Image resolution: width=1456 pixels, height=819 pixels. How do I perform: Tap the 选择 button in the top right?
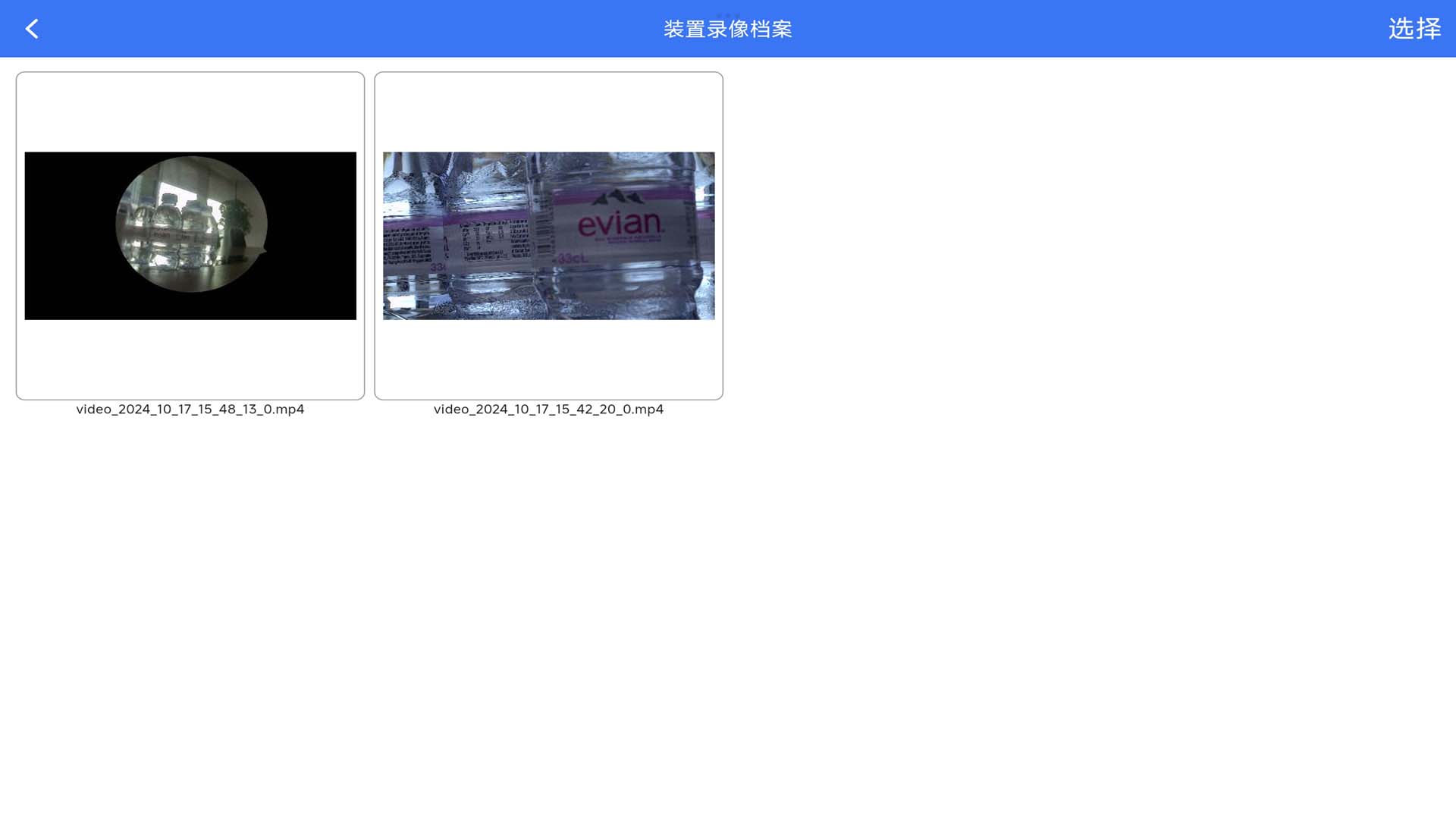[1414, 29]
